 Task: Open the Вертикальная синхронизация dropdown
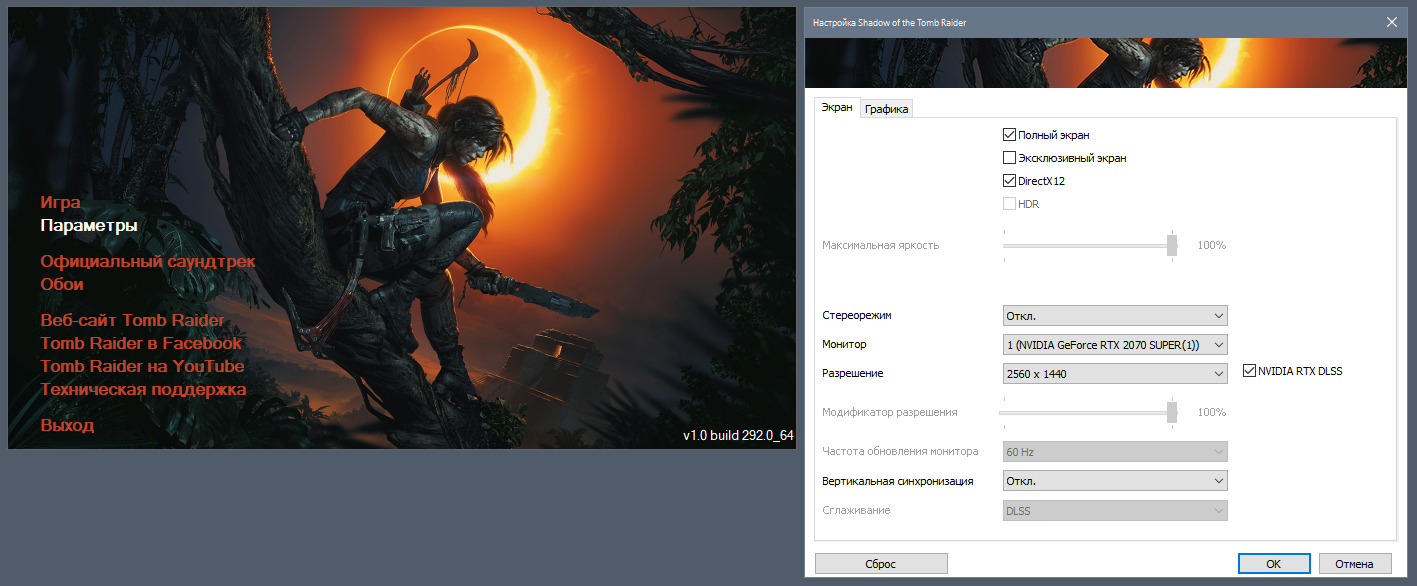(1115, 481)
